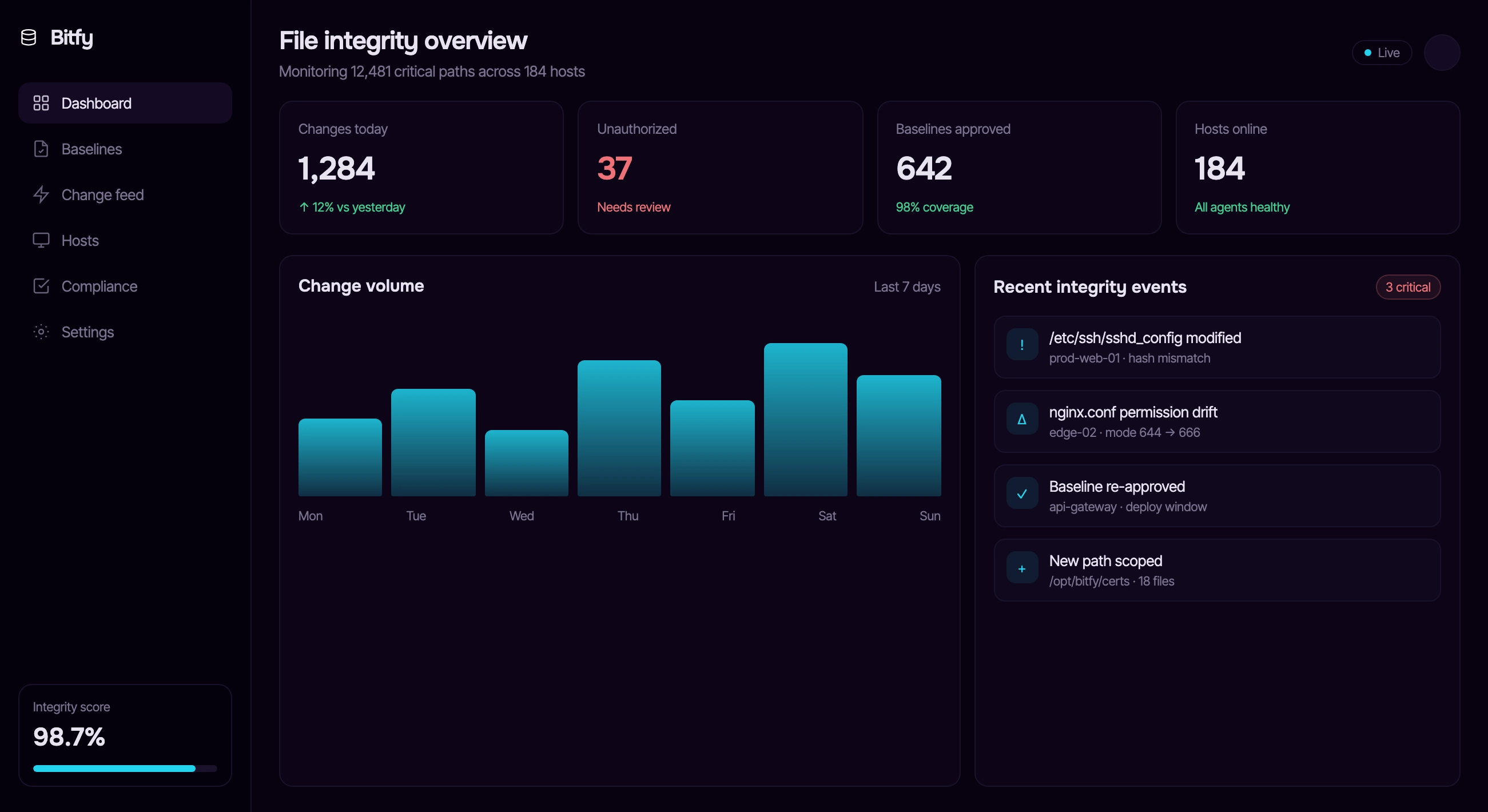This screenshot has width=1488, height=812.
Task: Click the Hosts monitor icon
Action: (41, 240)
